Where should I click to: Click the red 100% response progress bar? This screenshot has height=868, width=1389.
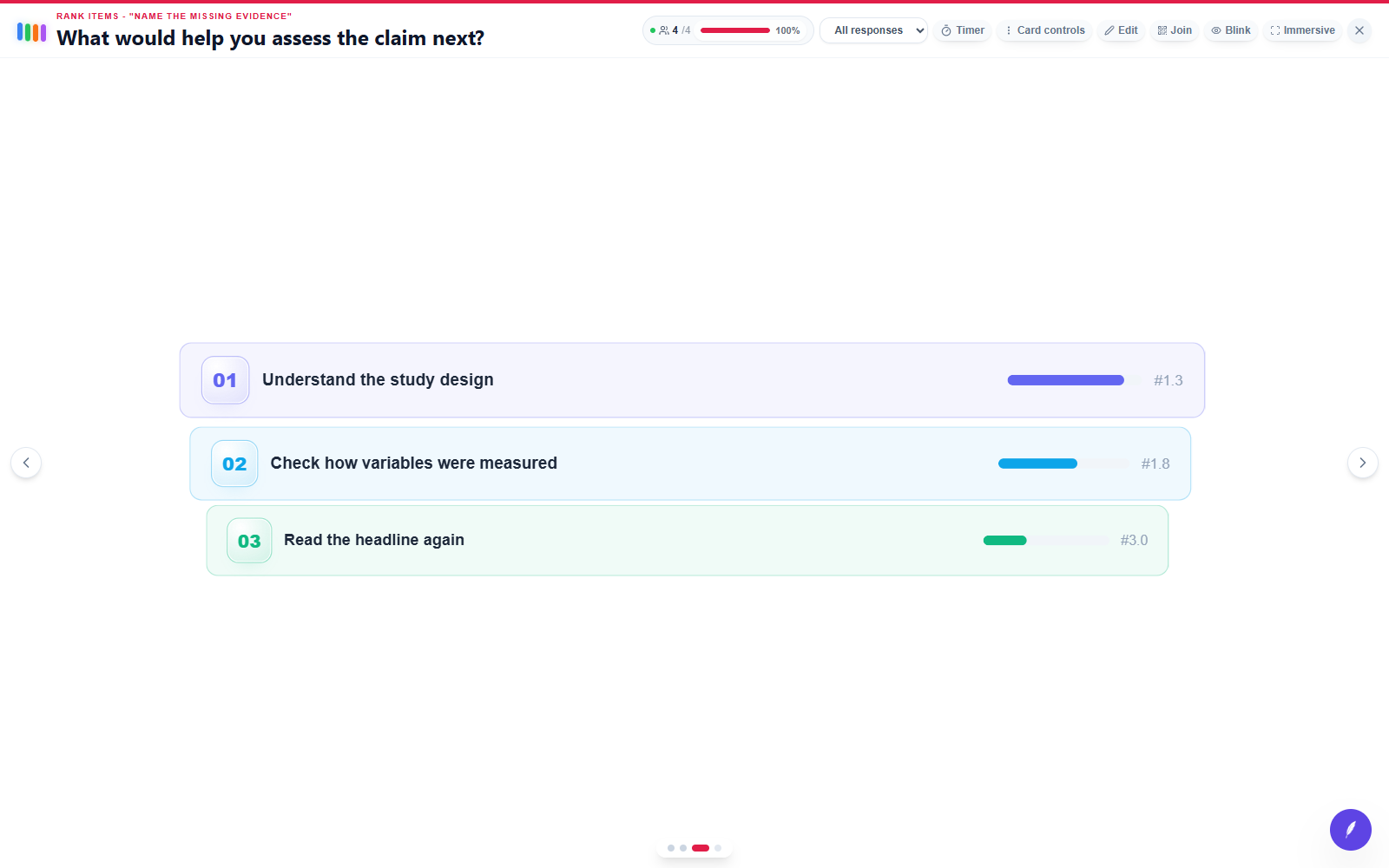pyautogui.click(x=735, y=30)
